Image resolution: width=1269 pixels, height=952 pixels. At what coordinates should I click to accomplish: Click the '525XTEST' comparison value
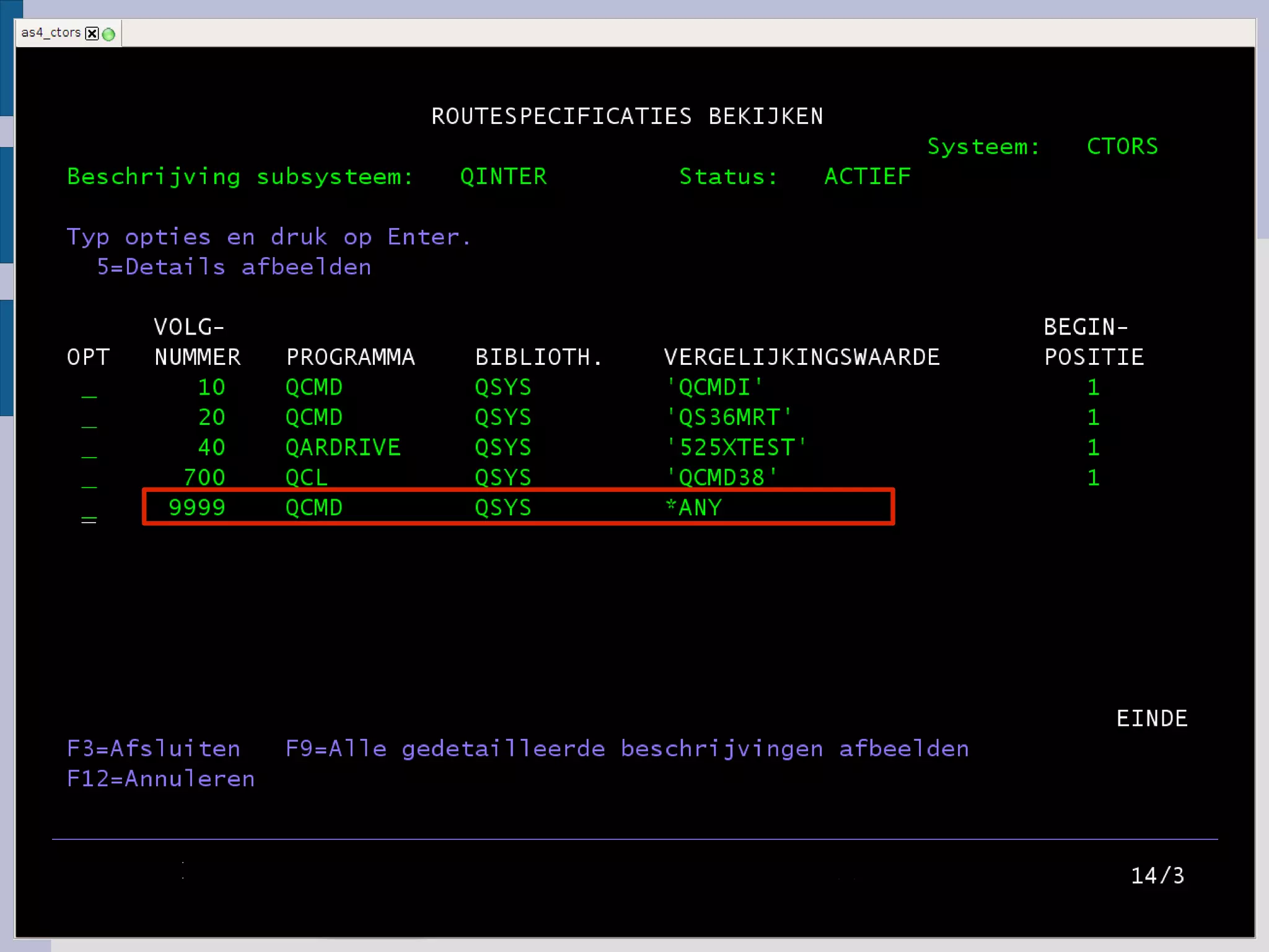click(735, 448)
